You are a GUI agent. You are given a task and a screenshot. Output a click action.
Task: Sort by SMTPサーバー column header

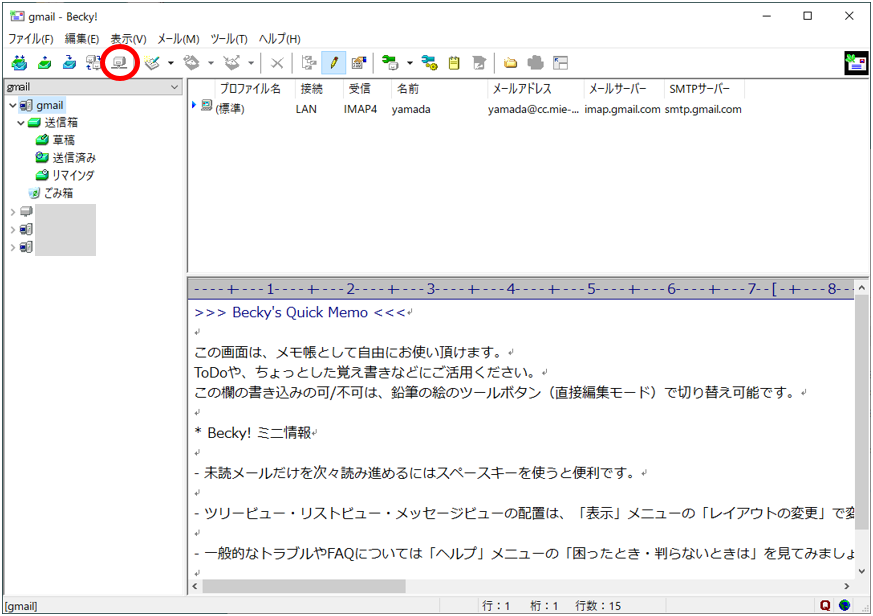704,89
